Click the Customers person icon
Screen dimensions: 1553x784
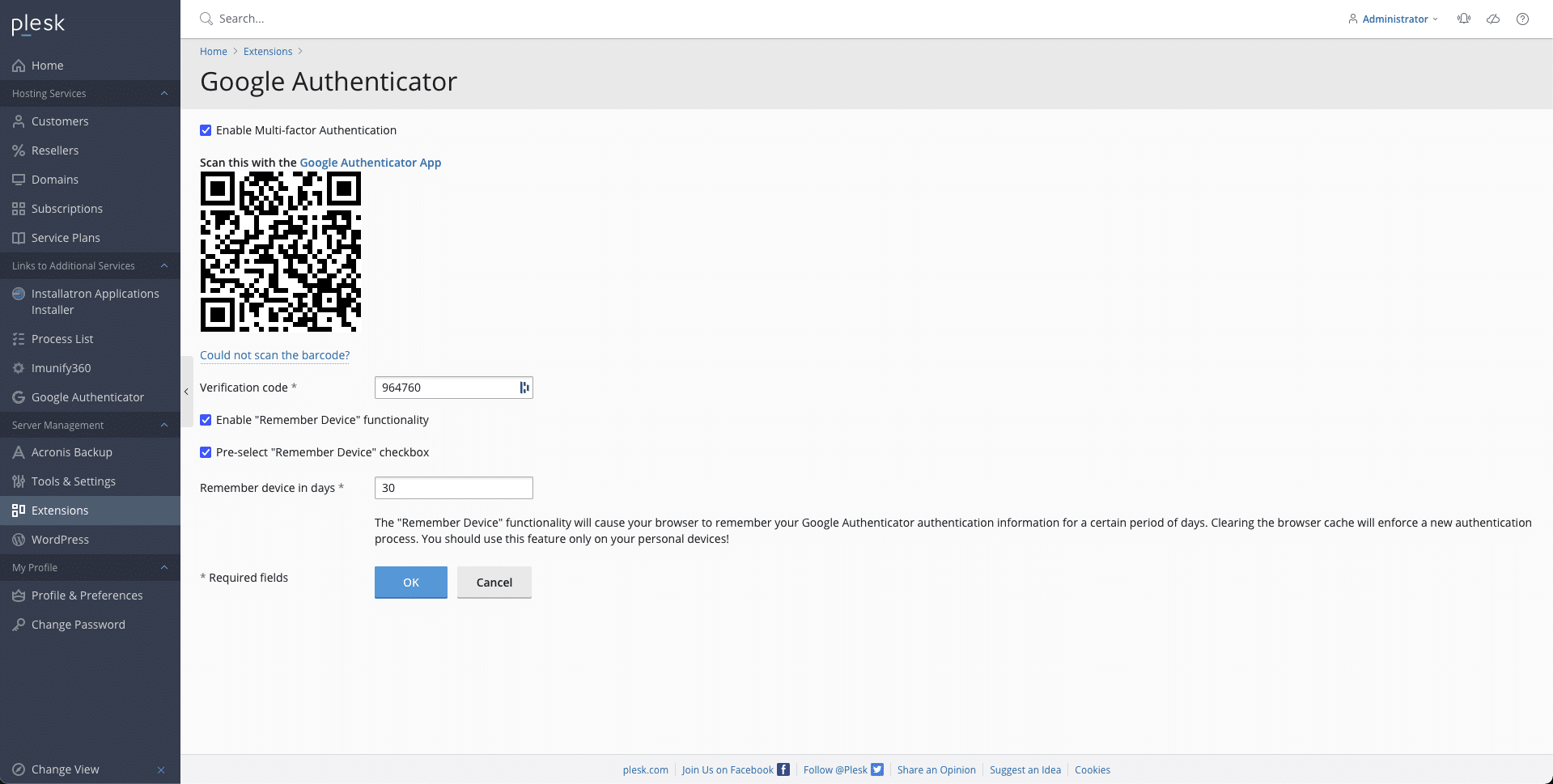click(19, 121)
